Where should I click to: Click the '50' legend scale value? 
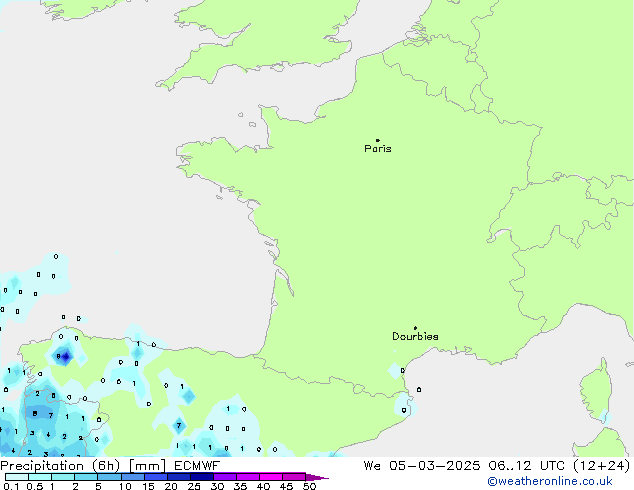click(x=309, y=486)
